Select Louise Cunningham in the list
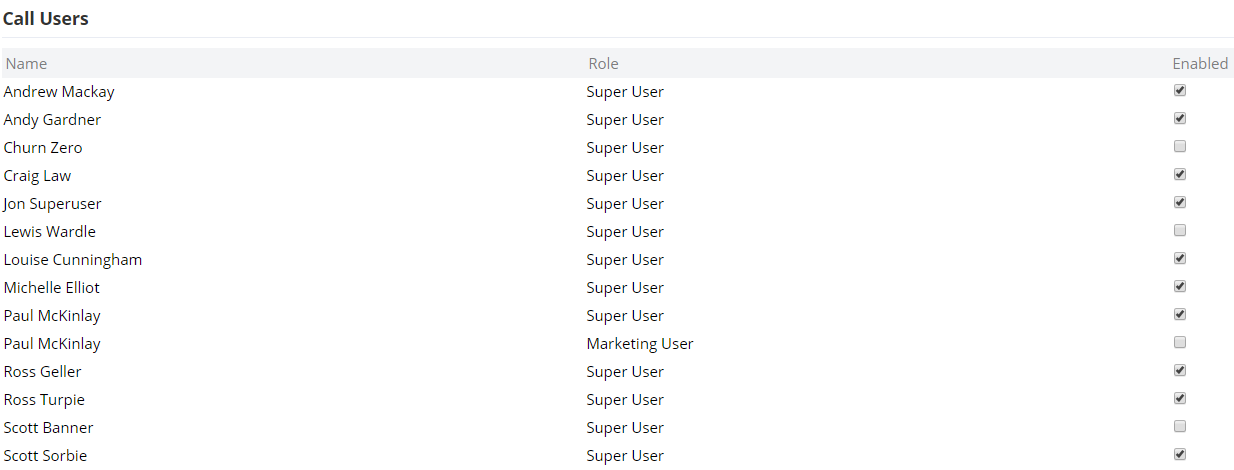 pyautogui.click(x=73, y=260)
